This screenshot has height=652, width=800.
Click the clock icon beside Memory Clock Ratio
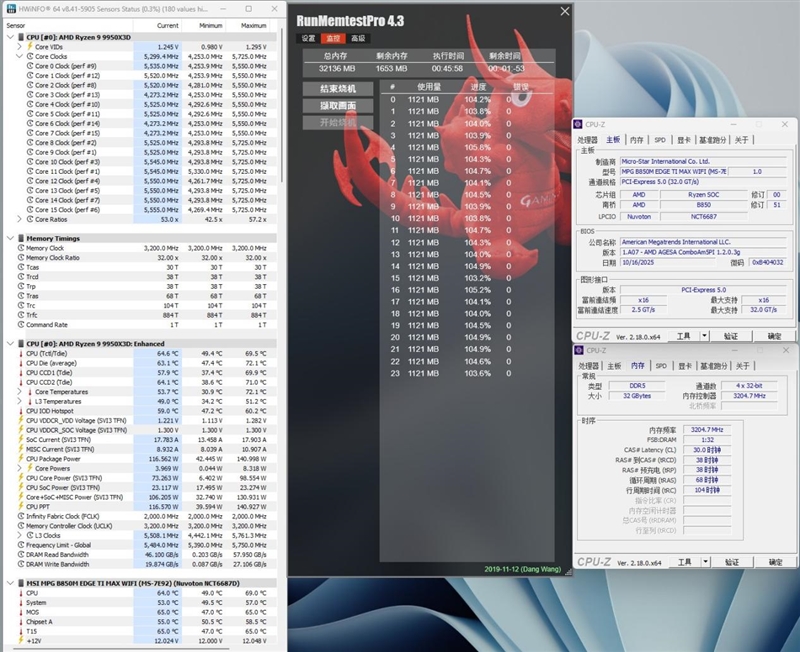(x=21, y=257)
